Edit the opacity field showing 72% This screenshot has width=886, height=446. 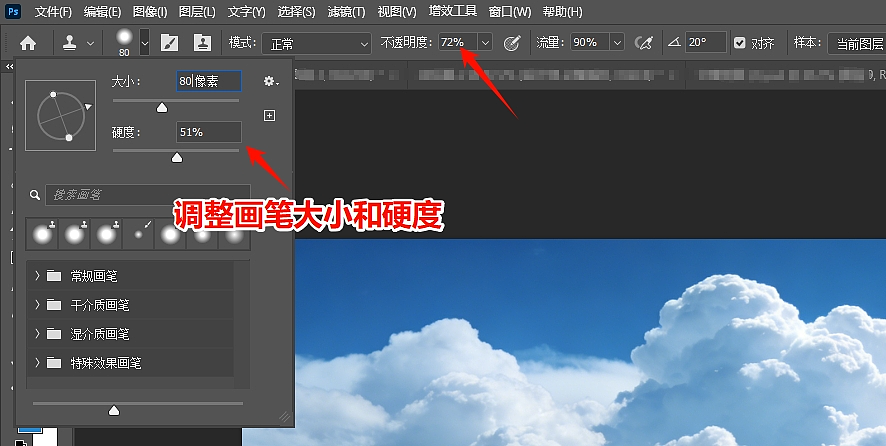[458, 42]
